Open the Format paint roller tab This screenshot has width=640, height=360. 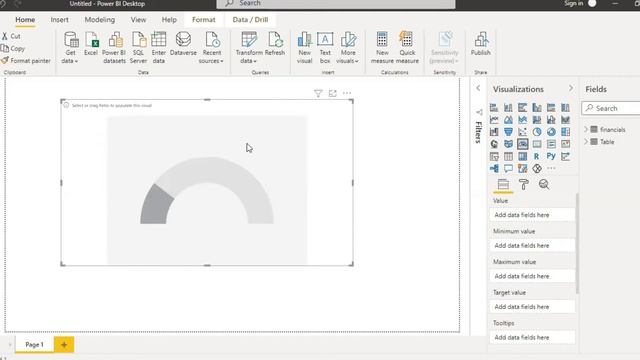tap(523, 184)
